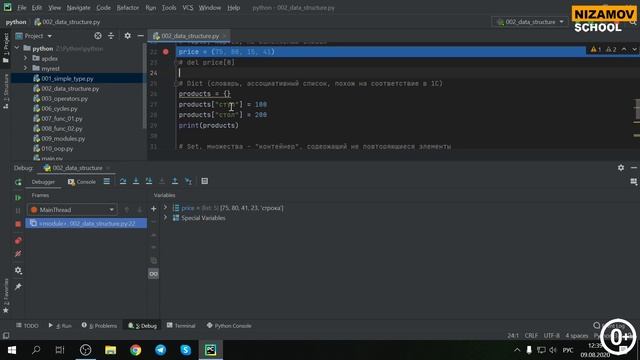Select 002_data_structure.py in project tree
640x360 pixels.
pos(70,89)
